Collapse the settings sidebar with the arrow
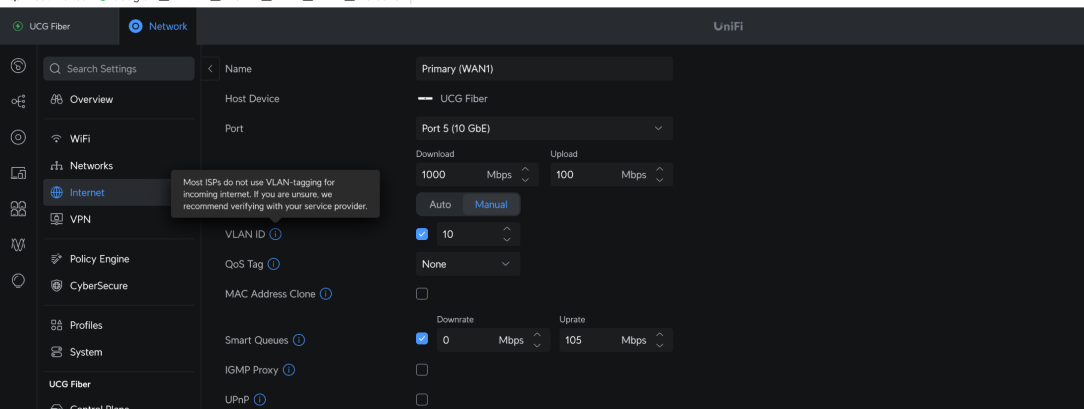This screenshot has height=409, width=1084. 210,69
